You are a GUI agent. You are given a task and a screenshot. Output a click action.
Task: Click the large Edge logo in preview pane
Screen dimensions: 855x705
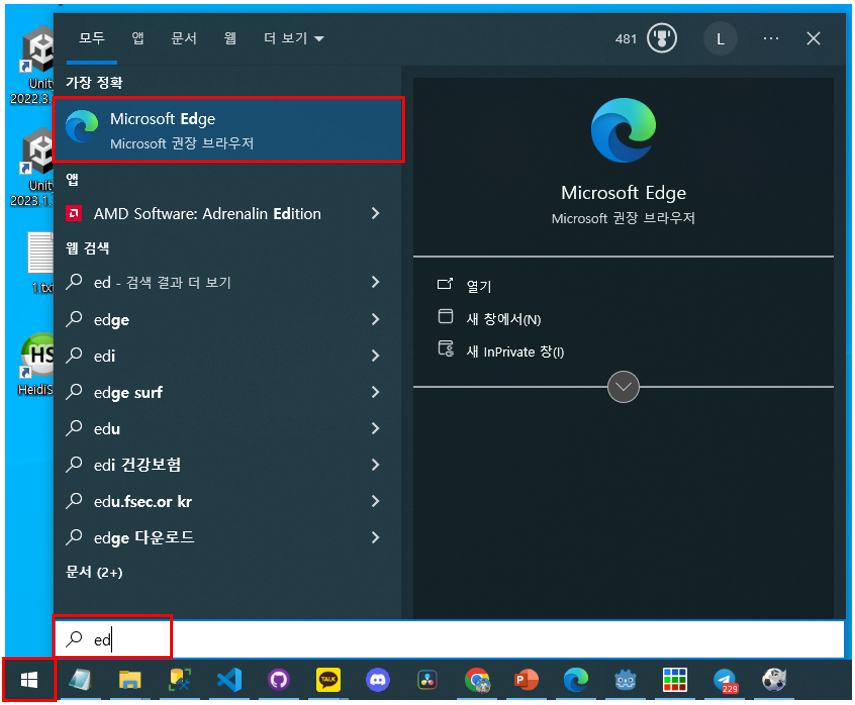pyautogui.click(x=623, y=130)
